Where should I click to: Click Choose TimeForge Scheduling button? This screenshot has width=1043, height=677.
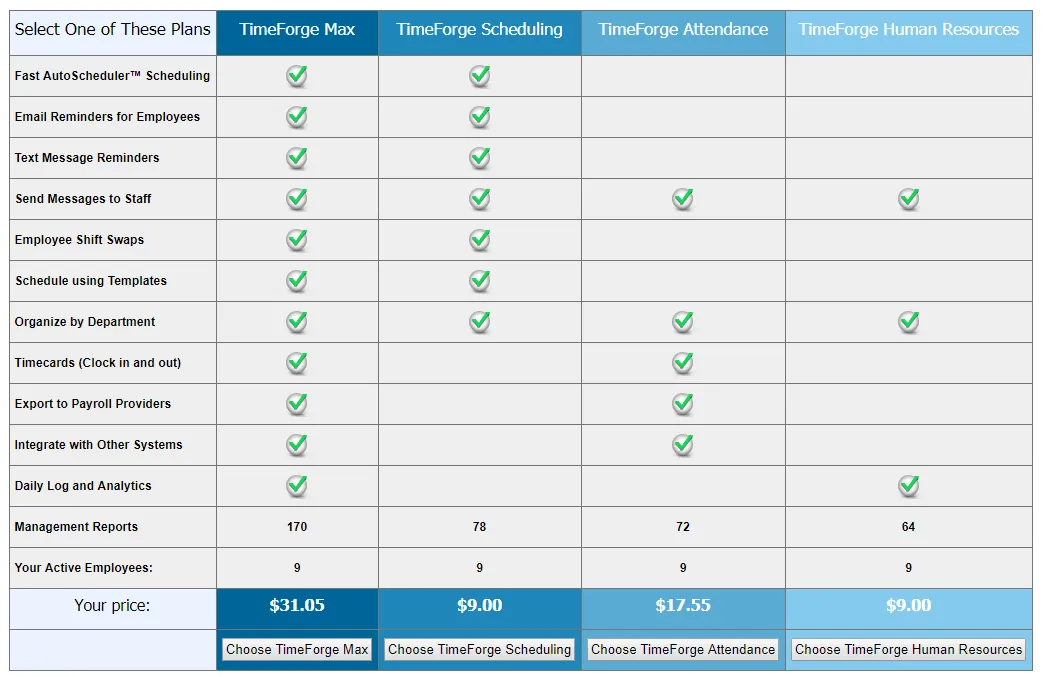479,649
